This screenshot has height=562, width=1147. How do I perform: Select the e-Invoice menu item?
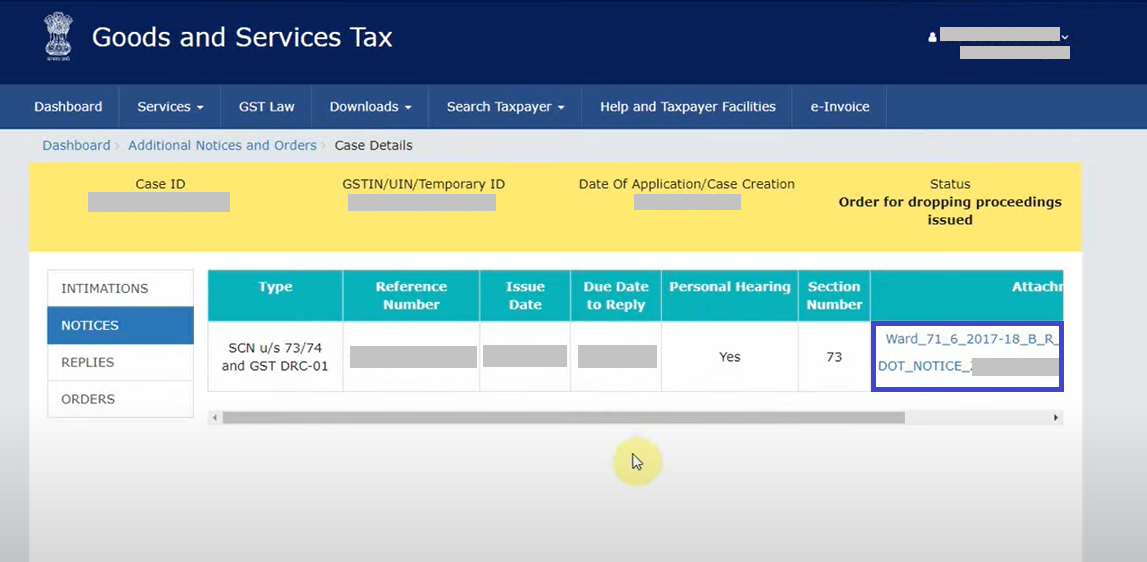(839, 107)
